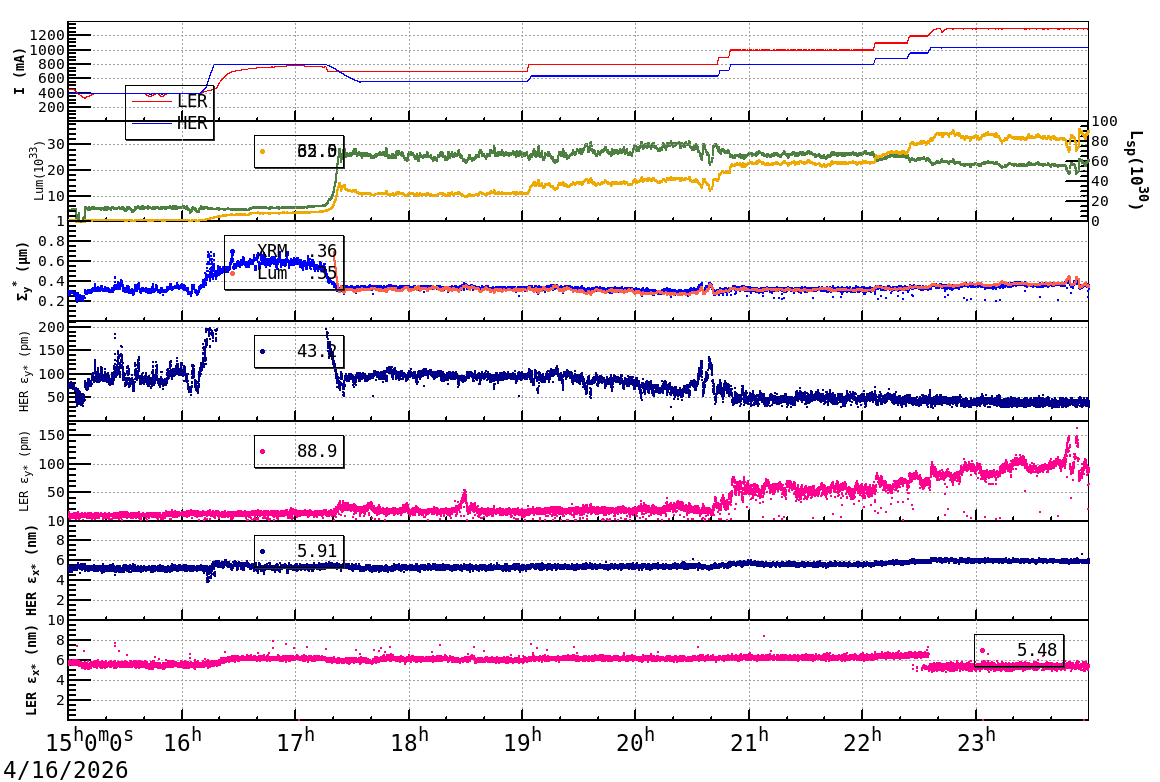Click the 16h time tick label

pyautogui.click(x=183, y=741)
